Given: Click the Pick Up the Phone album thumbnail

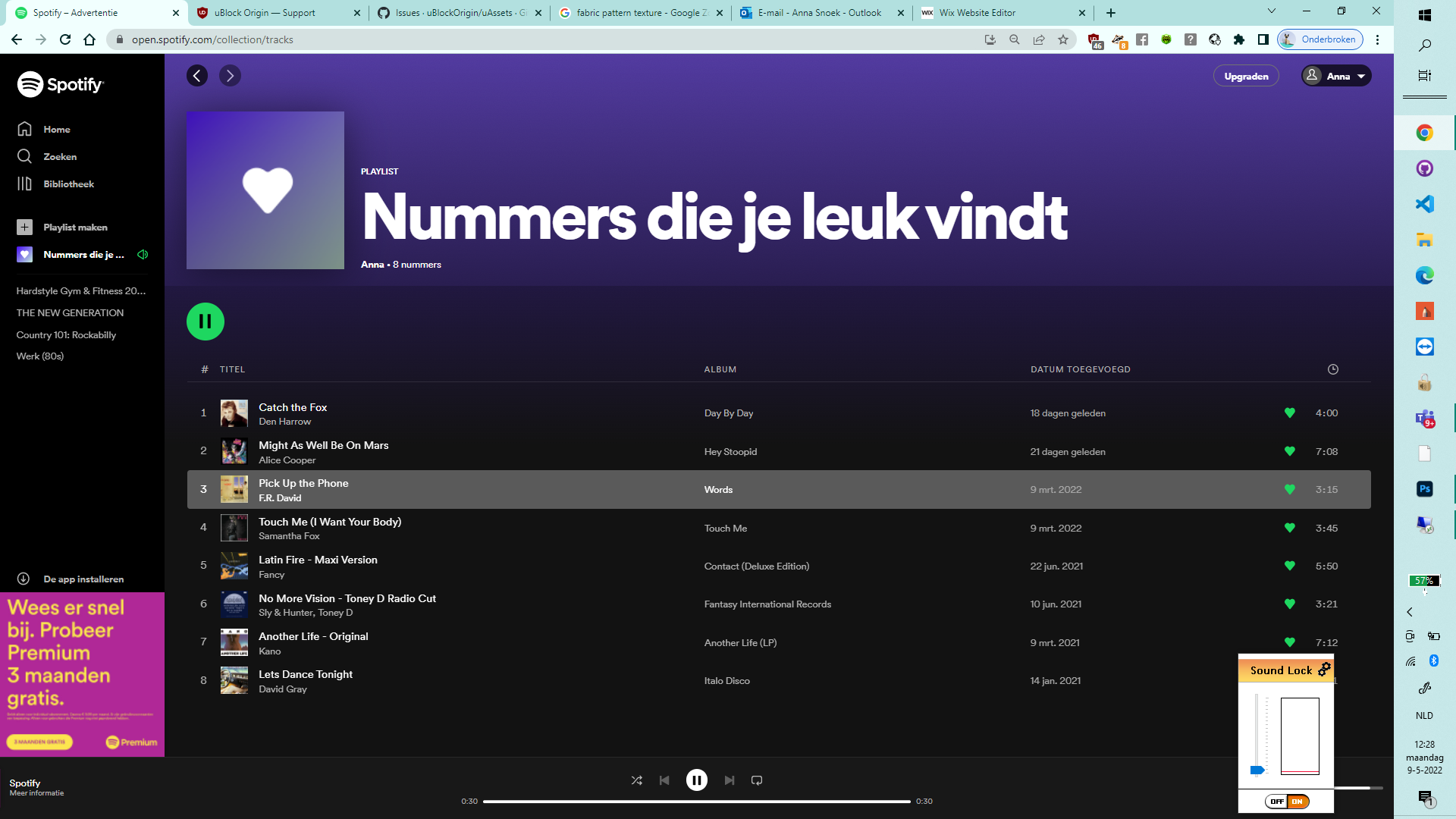Looking at the screenshot, I should [x=234, y=489].
